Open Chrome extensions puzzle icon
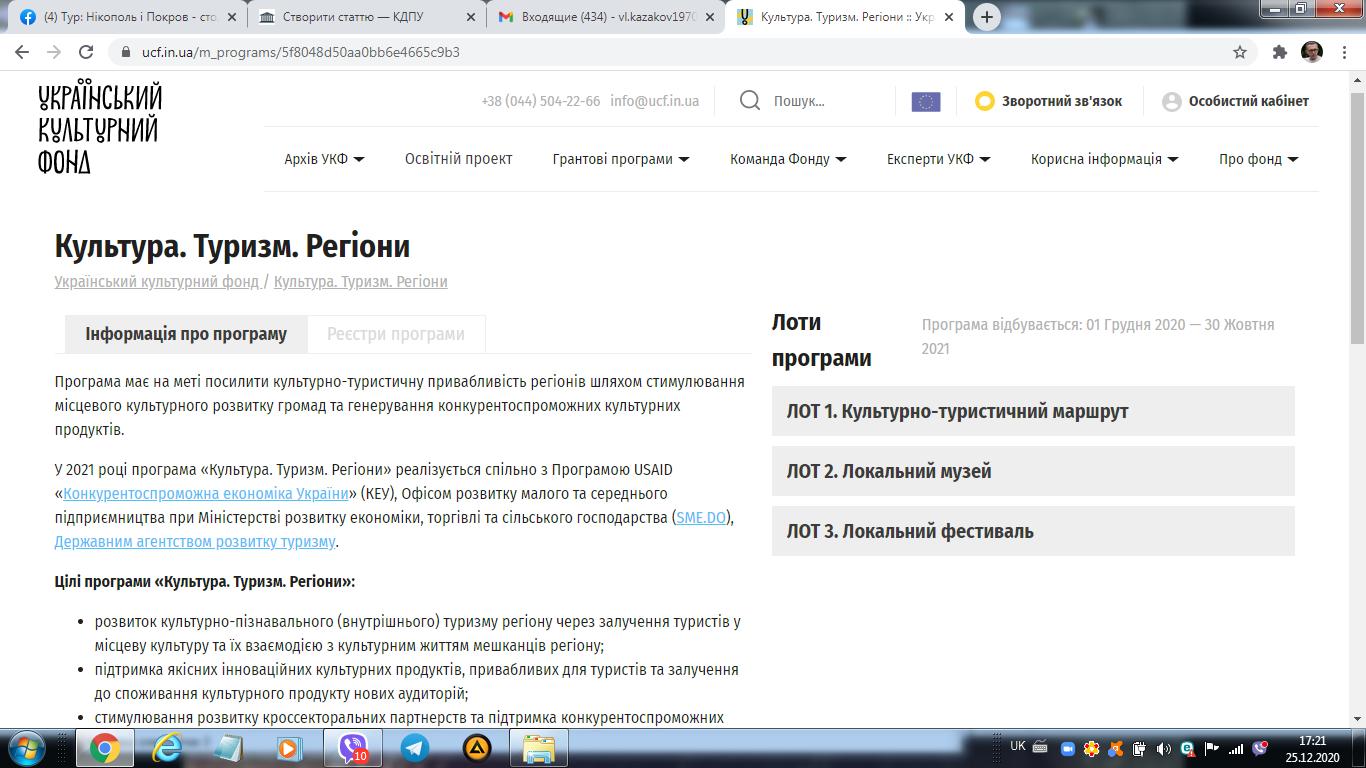Screen dimensions: 1366x768 [x=1279, y=52]
